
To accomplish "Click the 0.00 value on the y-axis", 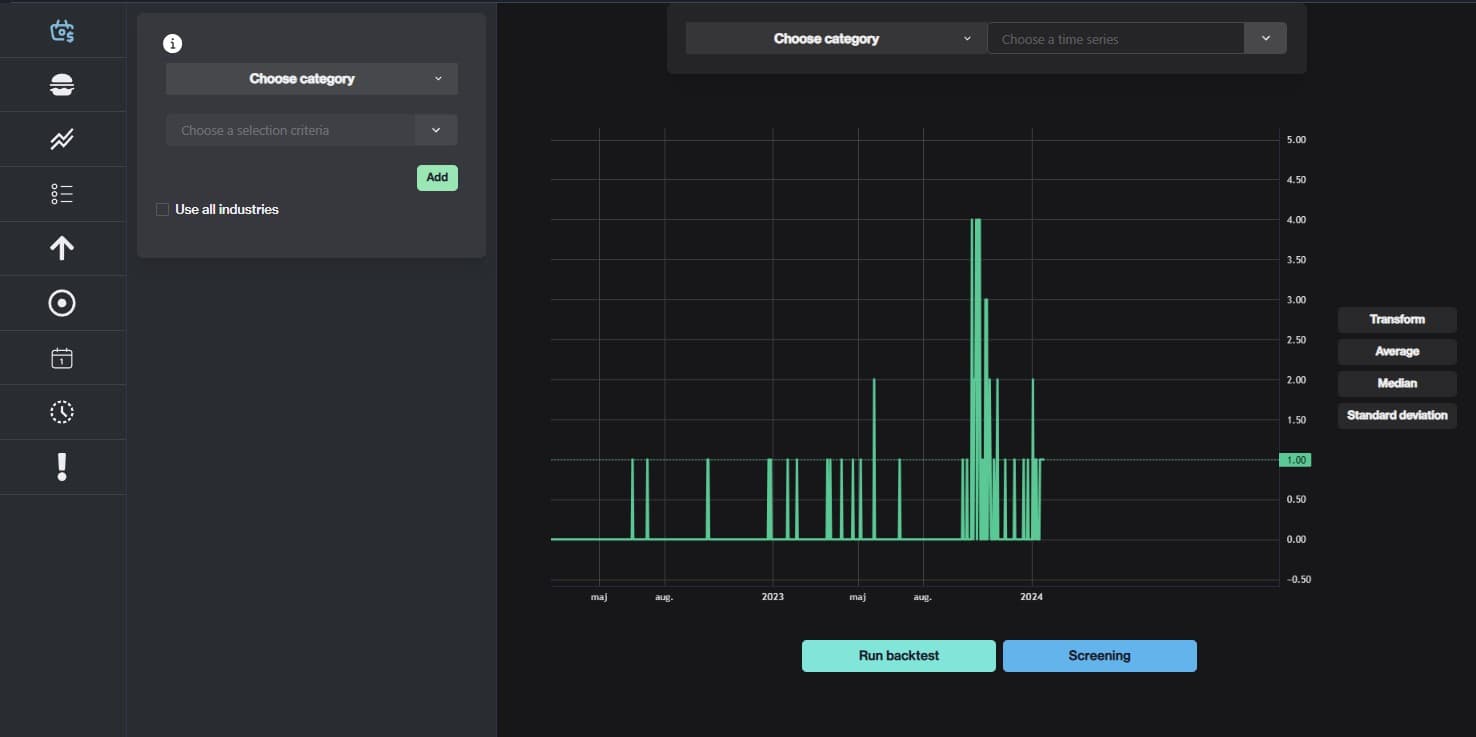I will [x=1296, y=540].
